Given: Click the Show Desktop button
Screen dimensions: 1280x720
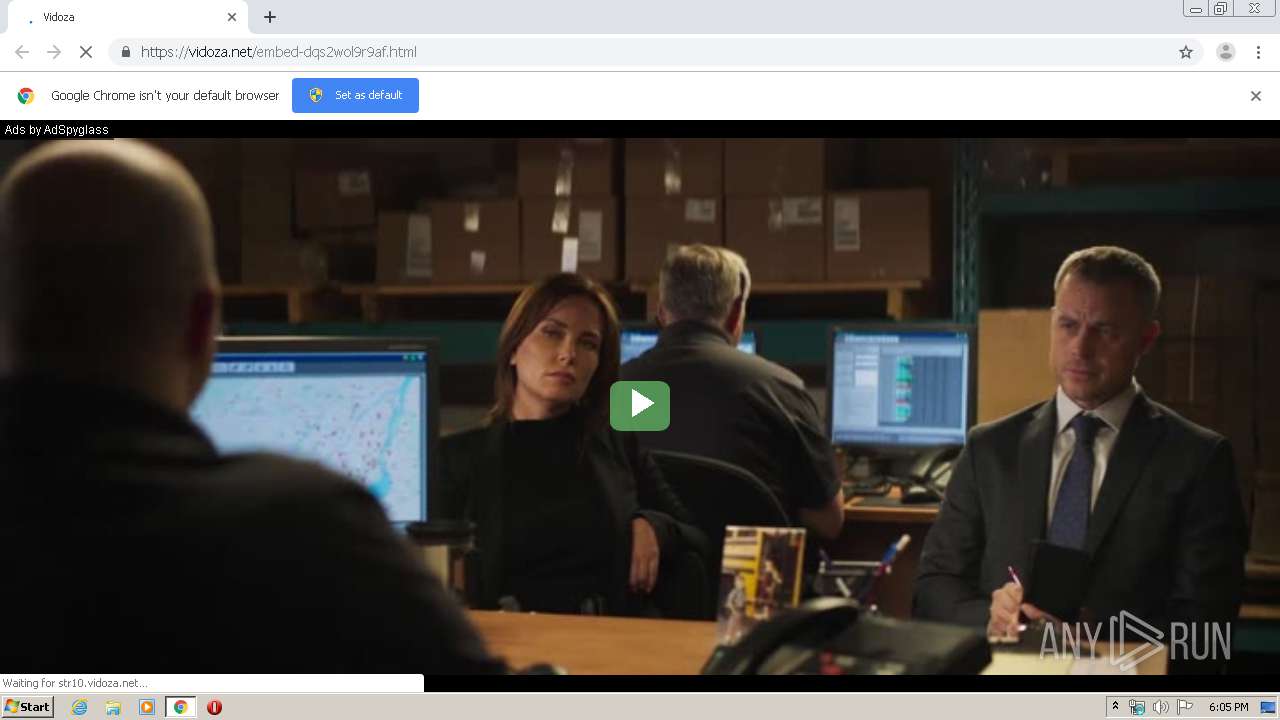Looking at the screenshot, I should tap(1269, 707).
